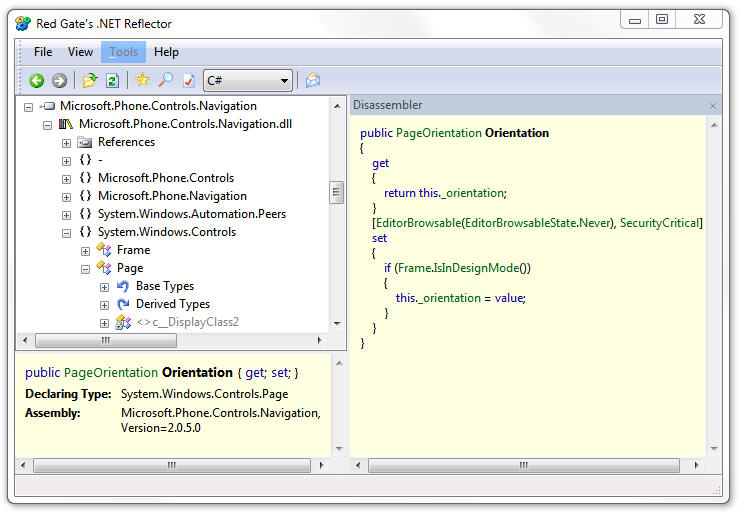Click tree view scroll down arrow
The width and height of the screenshot is (740, 513).
[337, 323]
